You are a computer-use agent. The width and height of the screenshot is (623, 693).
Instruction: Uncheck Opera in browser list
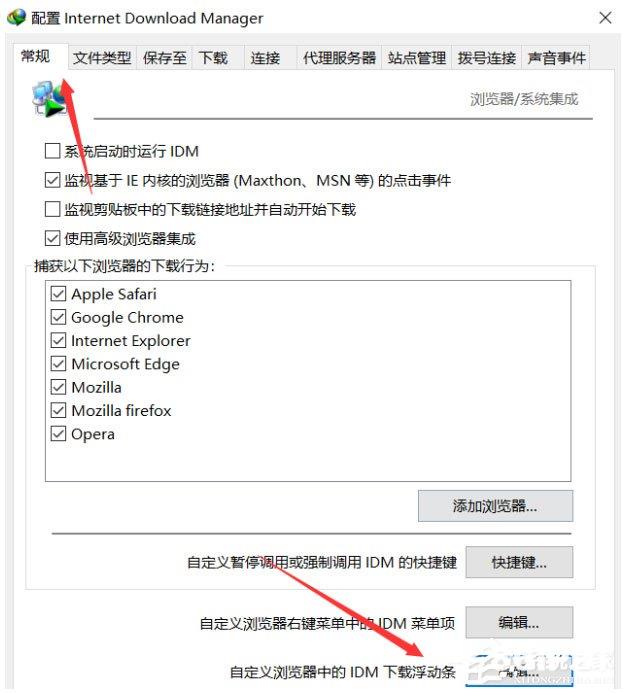point(58,434)
